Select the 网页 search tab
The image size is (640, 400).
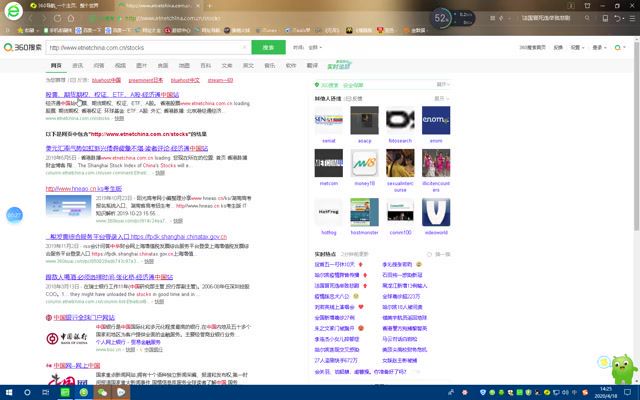[56, 65]
